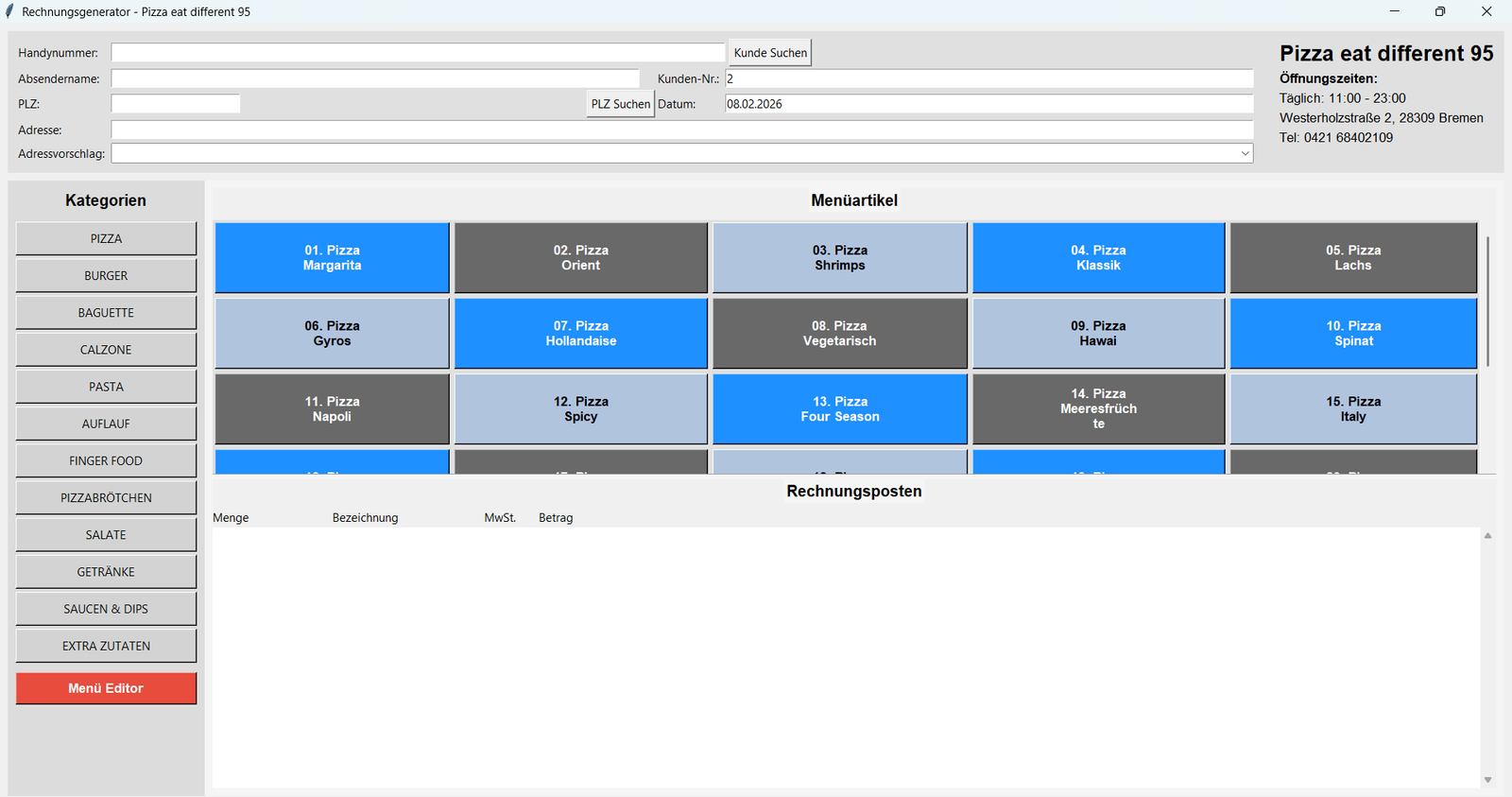Click the menu items vertical scrollbar

pos(1487,303)
